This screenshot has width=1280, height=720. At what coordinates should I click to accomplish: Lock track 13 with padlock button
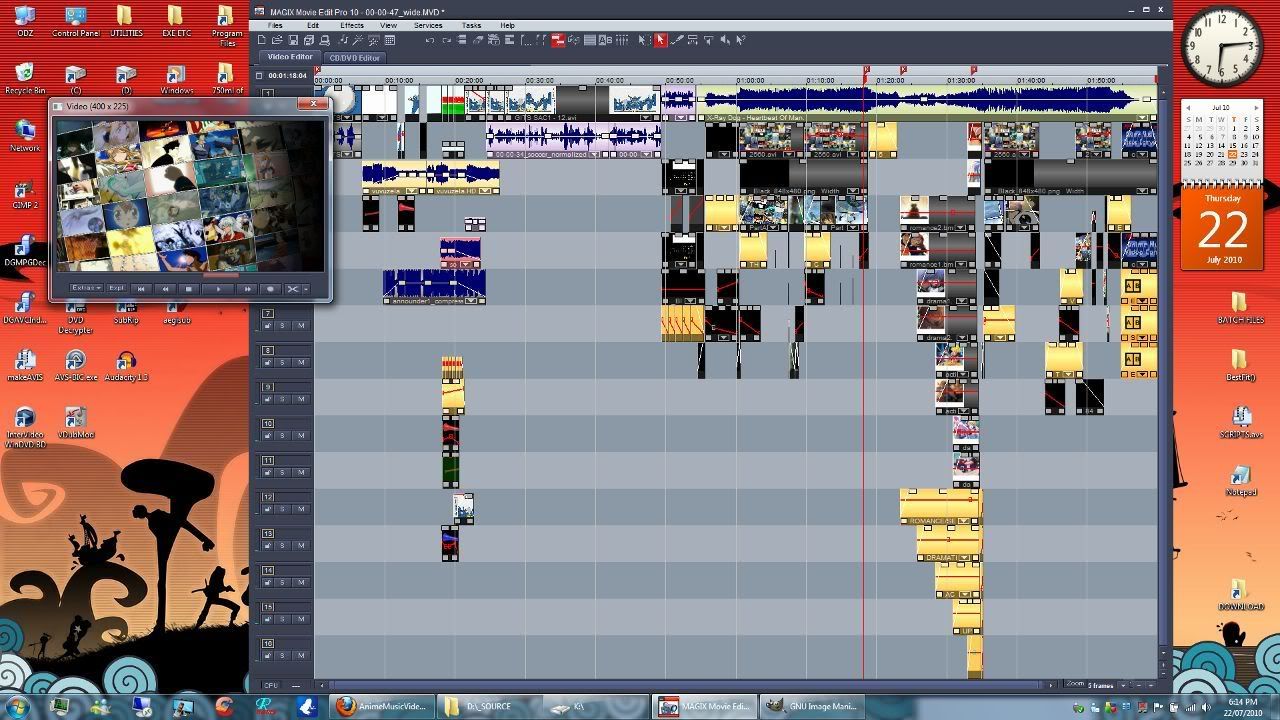[x=268, y=545]
